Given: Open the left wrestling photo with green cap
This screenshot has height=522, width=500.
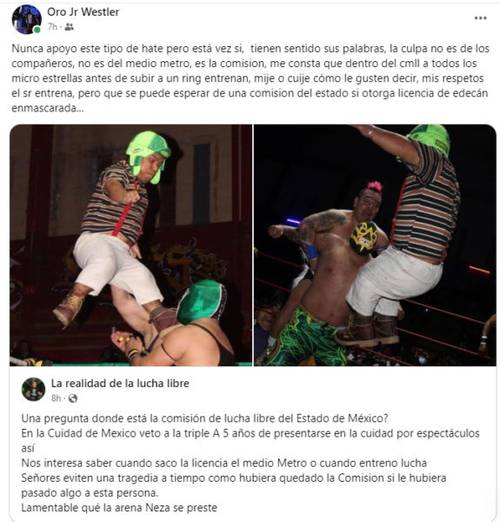Looking at the screenshot, I should pyautogui.click(x=131, y=245).
